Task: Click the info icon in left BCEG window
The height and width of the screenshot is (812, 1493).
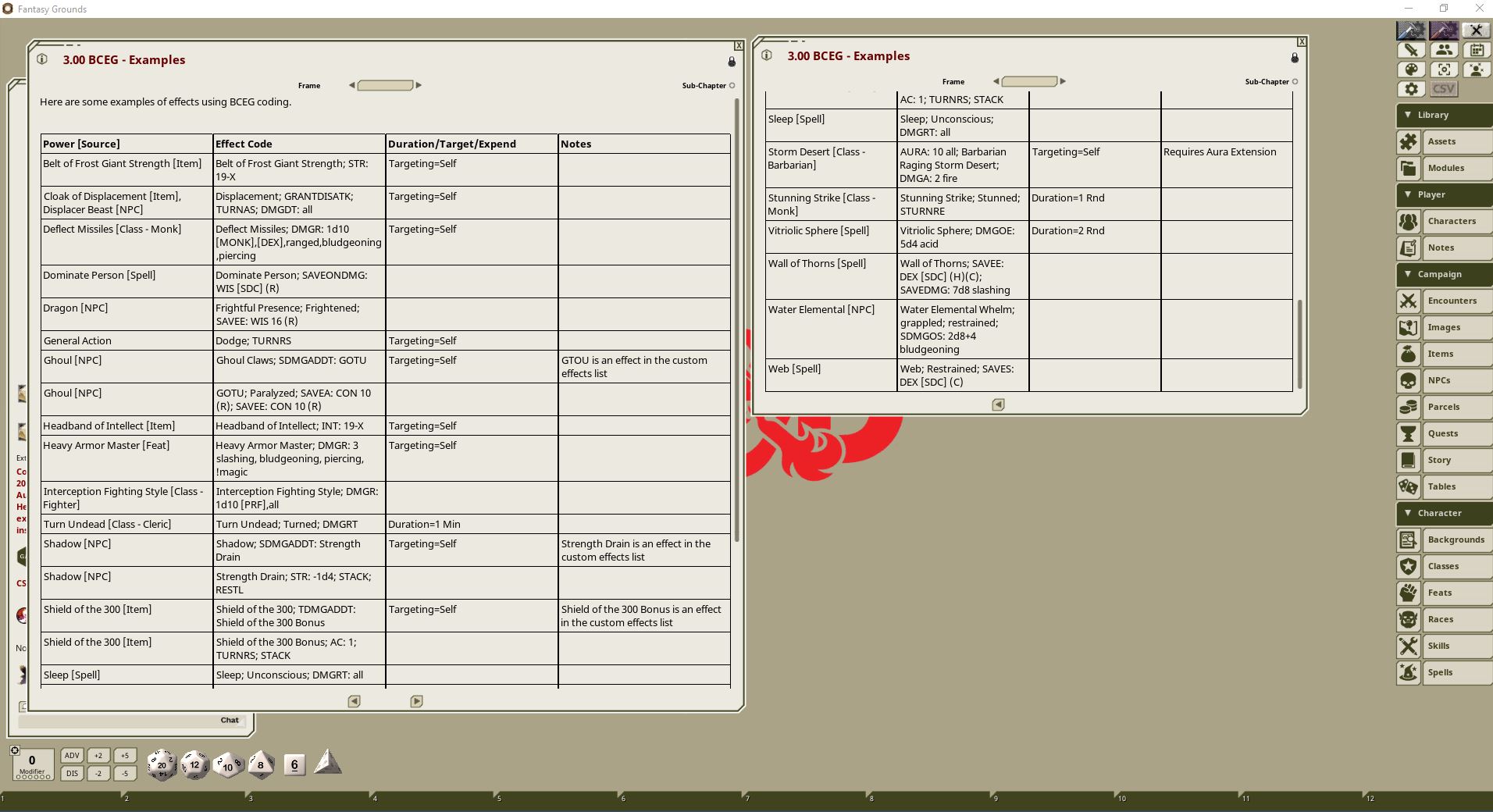Action: [x=42, y=59]
